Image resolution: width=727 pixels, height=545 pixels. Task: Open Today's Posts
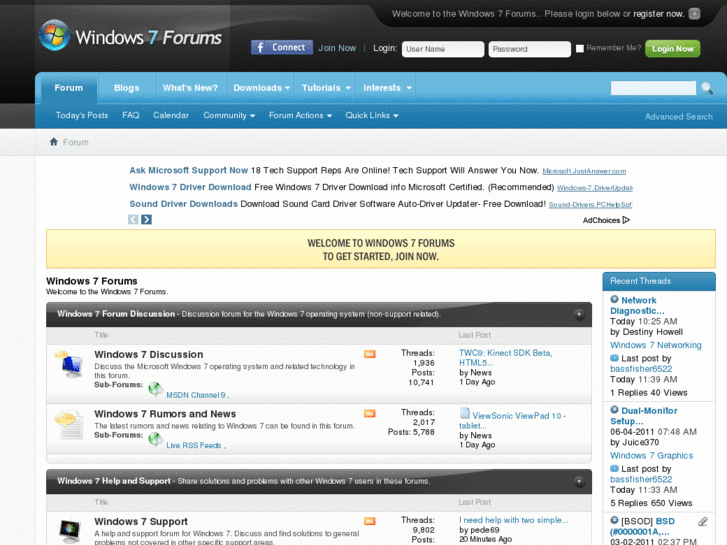click(x=82, y=115)
